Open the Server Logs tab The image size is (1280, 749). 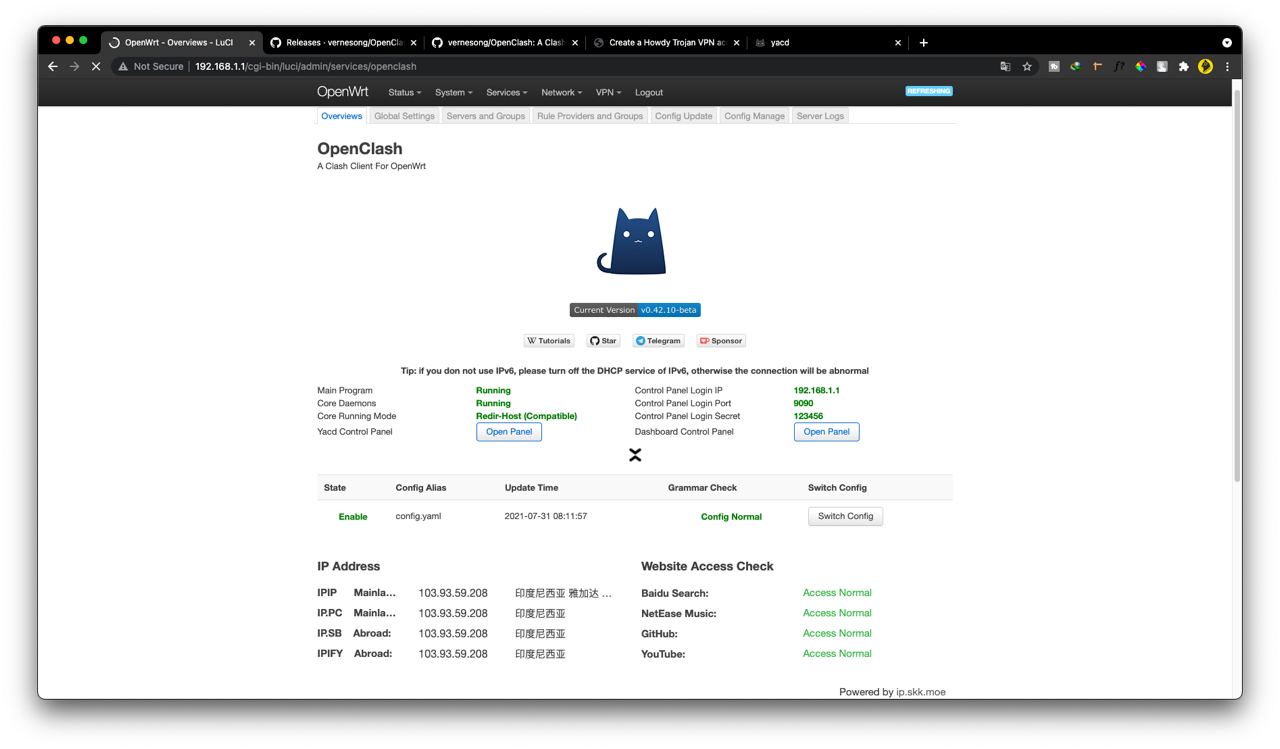[x=820, y=116]
